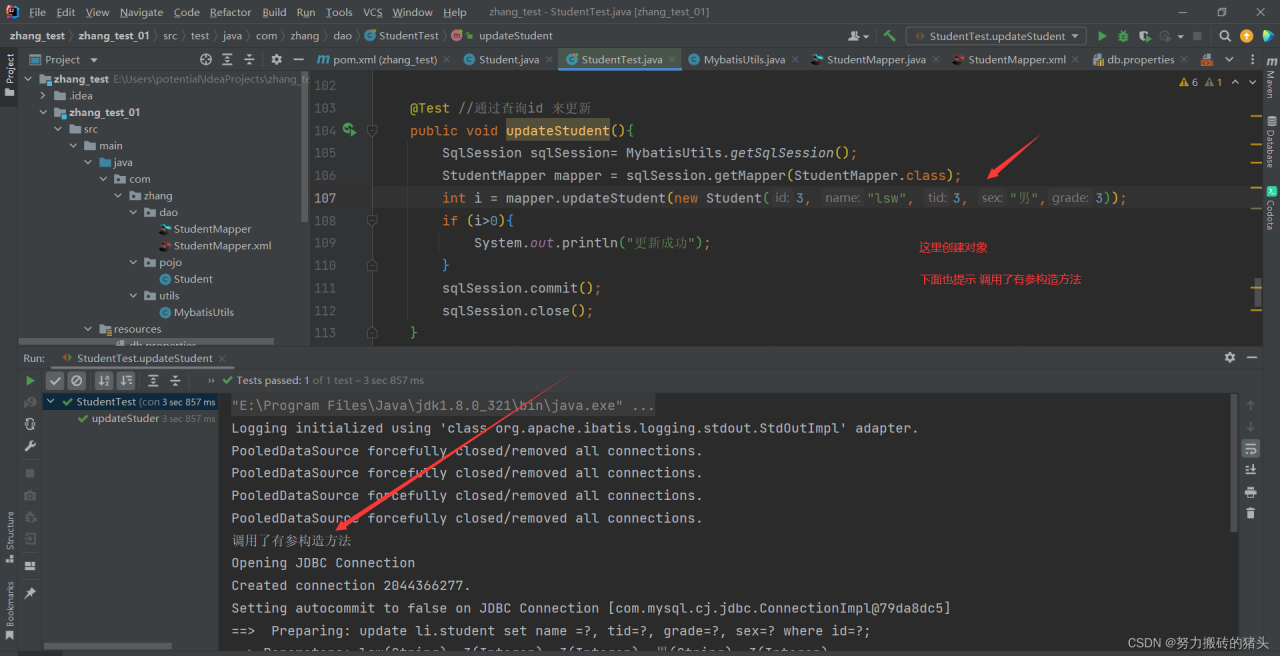Screen dimensions: 1280x656
Task: Select opened file target icon in Project panel
Action: tap(206, 60)
